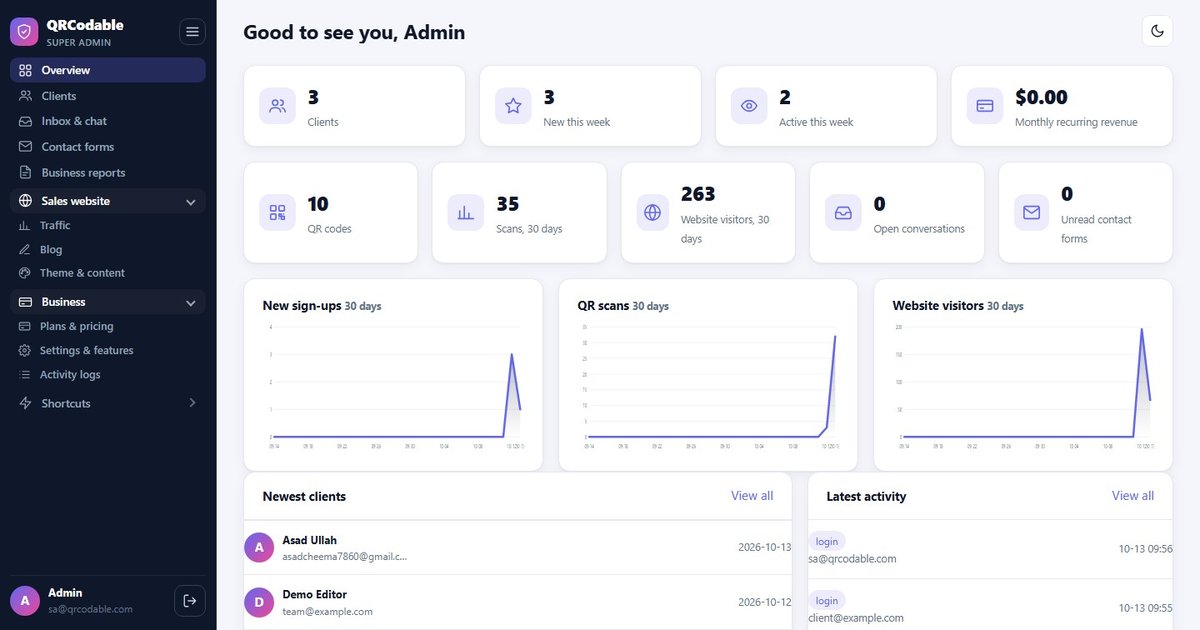Click View all under Latest activity

click(1133, 496)
